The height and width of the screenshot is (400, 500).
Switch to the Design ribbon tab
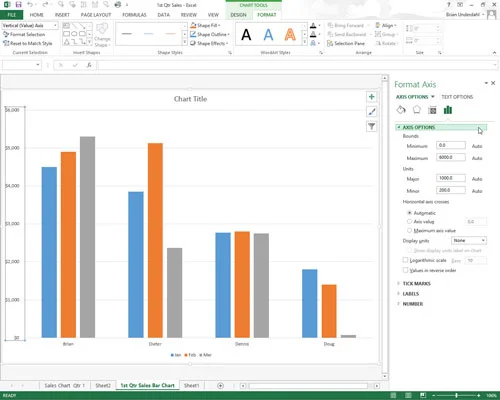[238, 15]
